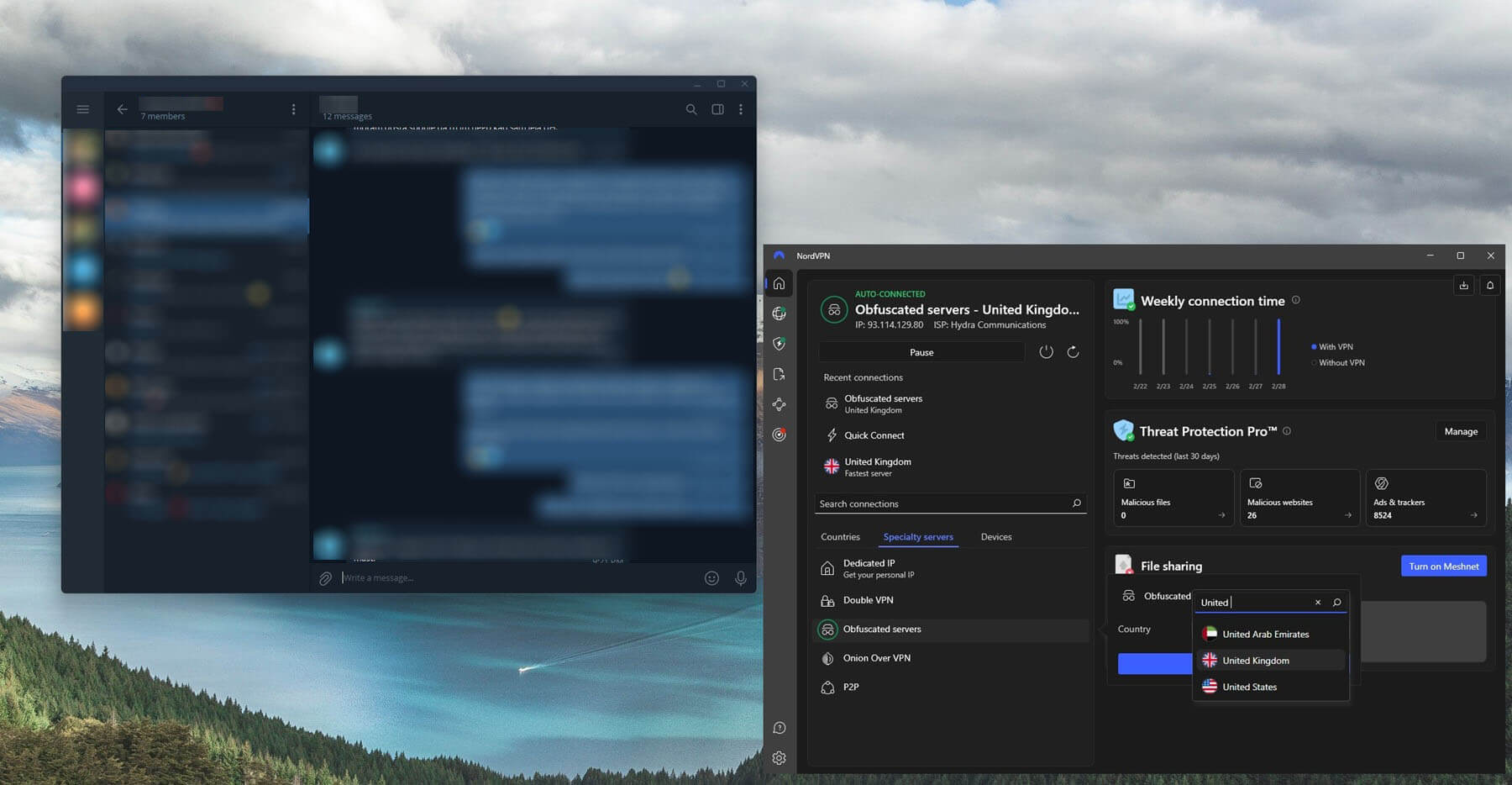1512x785 pixels.
Task: Open the Meshnet nodes icon in sidebar
Action: [x=779, y=404]
